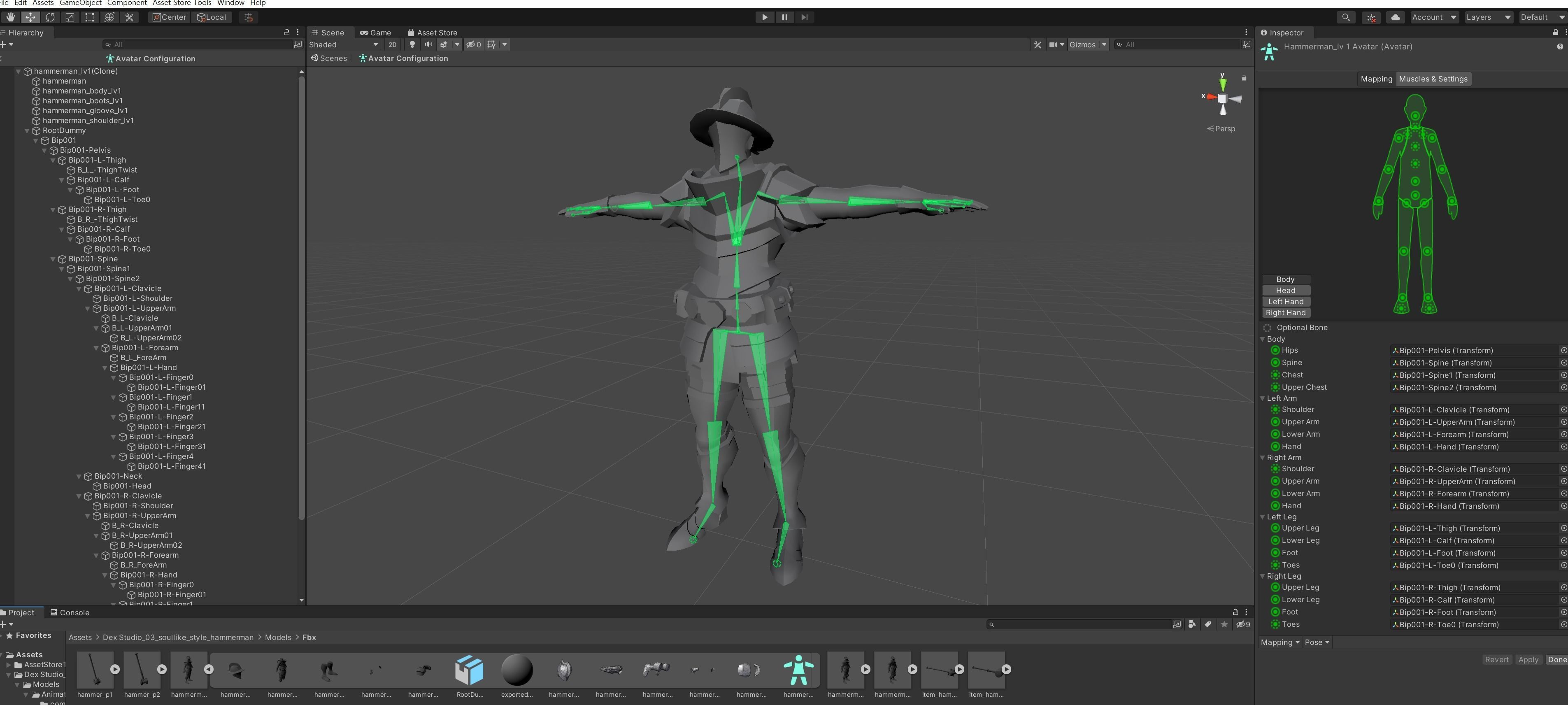Mute scene audio toggle
This screenshot has height=705, width=1568.
tap(428, 44)
